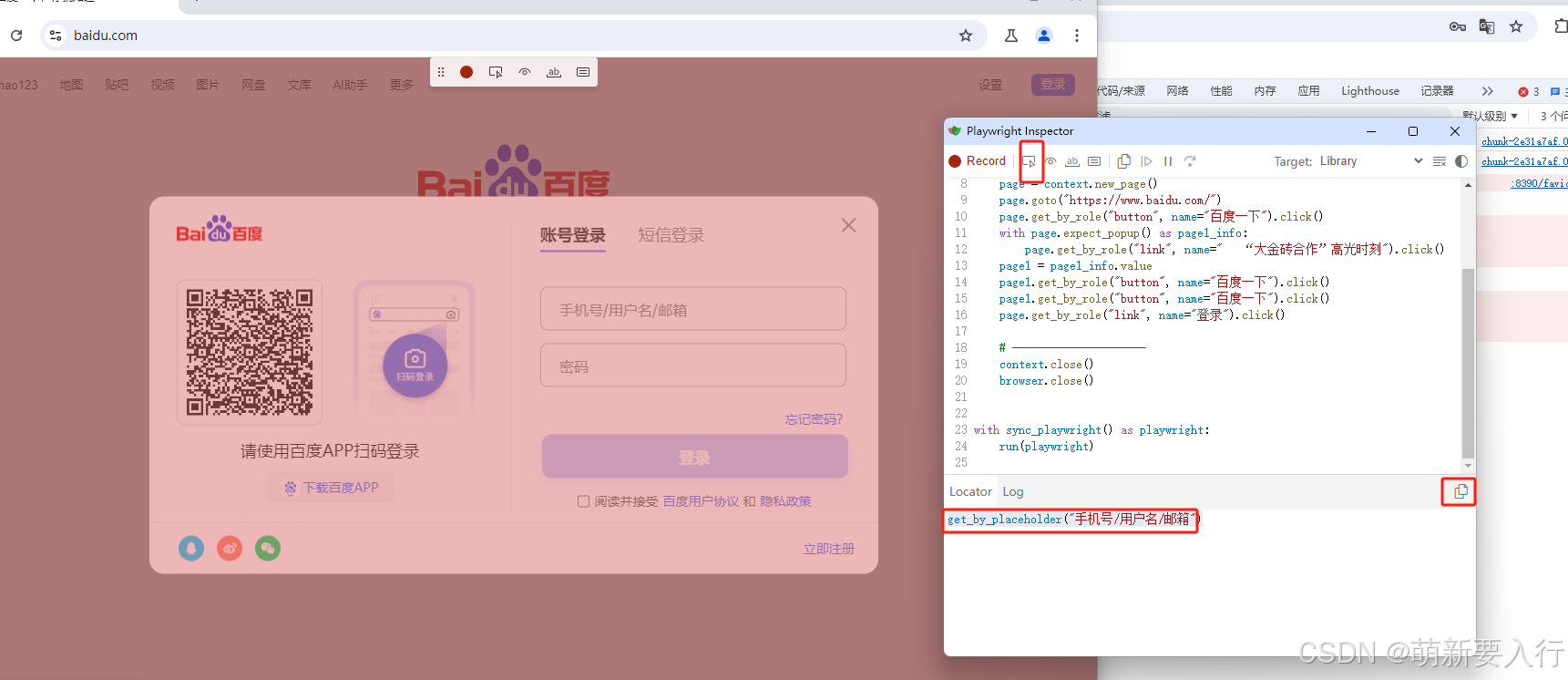Copy generated code via Inspector toolbar copy icon
This screenshot has width=1568, height=680.
[x=1123, y=161]
